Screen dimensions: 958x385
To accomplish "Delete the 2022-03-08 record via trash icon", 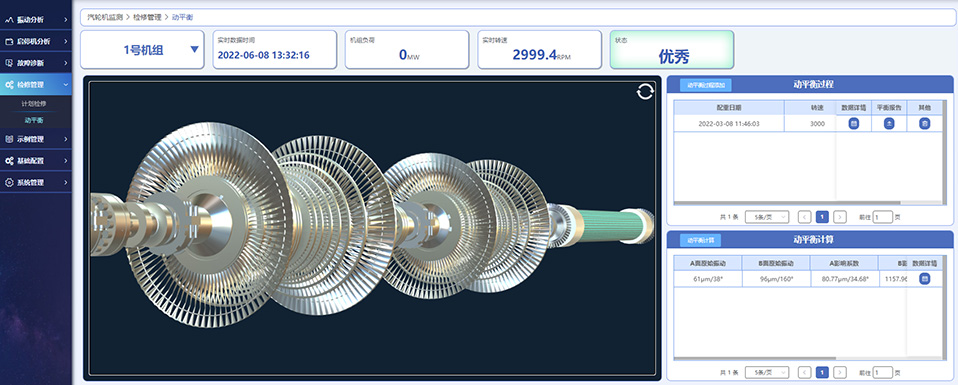I will [924, 123].
